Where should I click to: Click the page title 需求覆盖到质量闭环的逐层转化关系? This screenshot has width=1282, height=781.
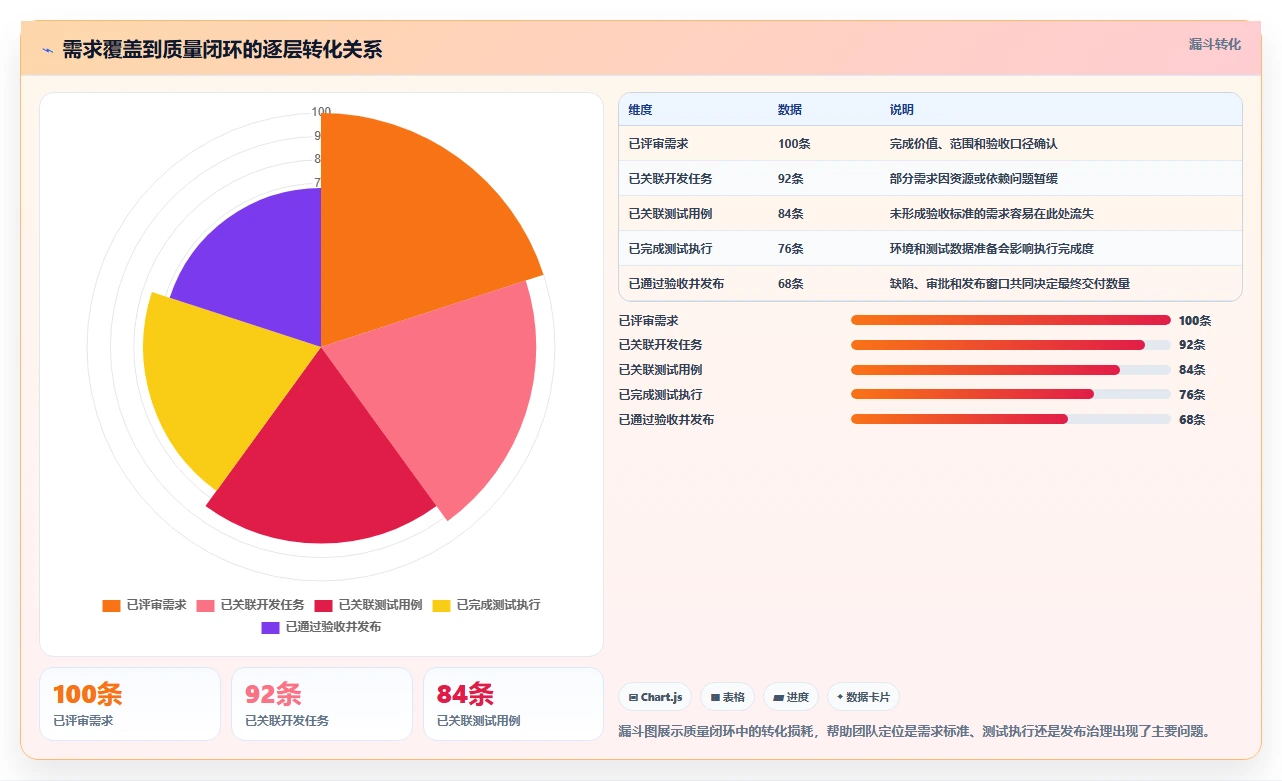[x=222, y=50]
